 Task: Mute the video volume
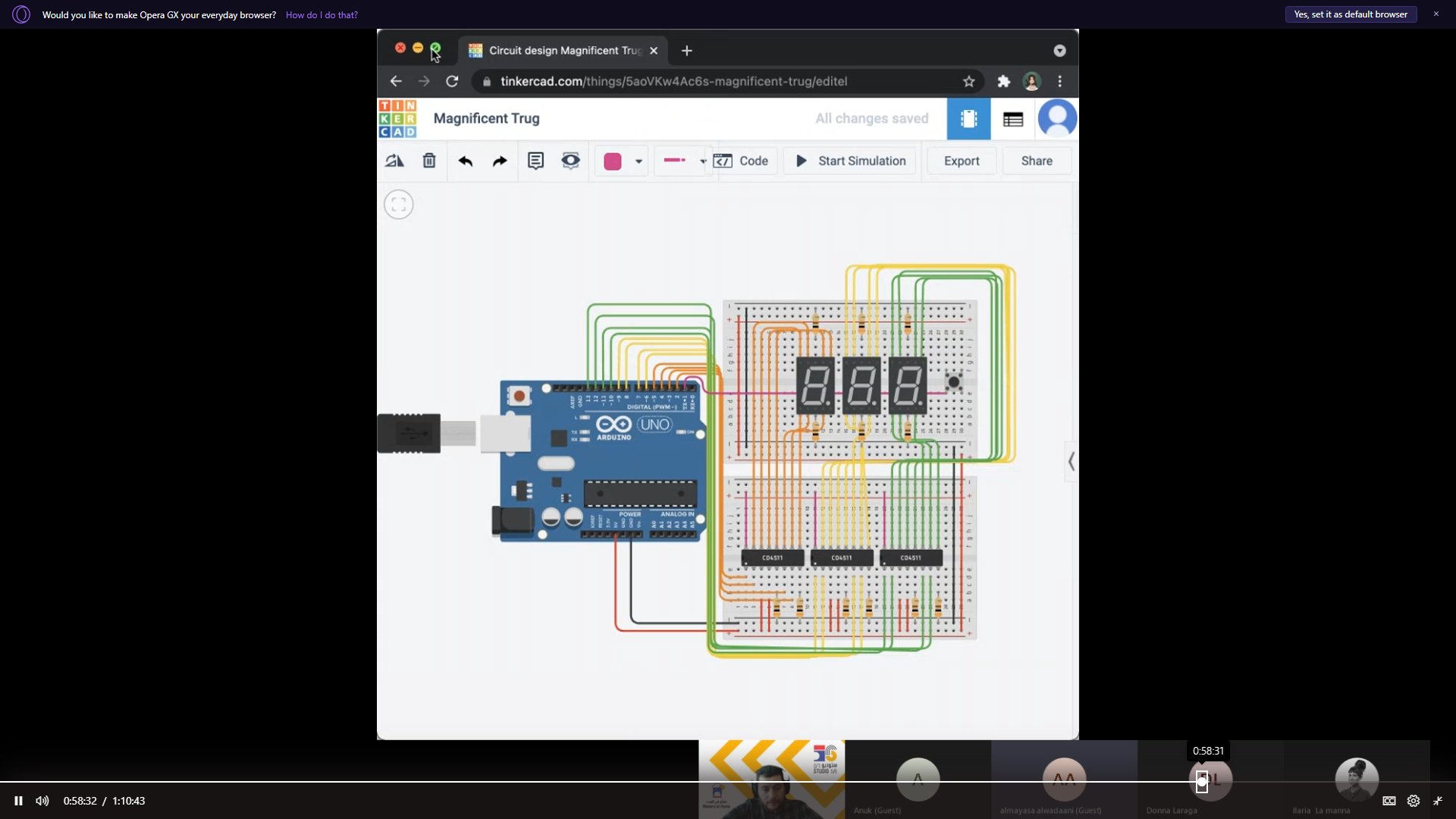tap(42, 801)
